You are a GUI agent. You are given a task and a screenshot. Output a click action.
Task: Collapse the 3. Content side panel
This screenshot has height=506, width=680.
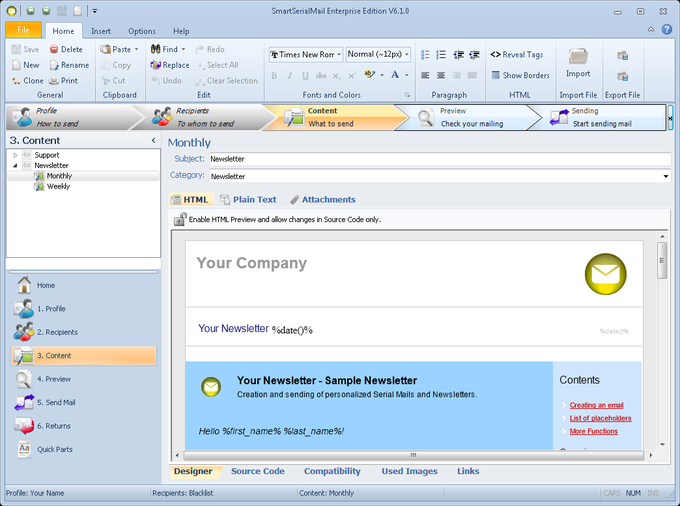point(154,140)
